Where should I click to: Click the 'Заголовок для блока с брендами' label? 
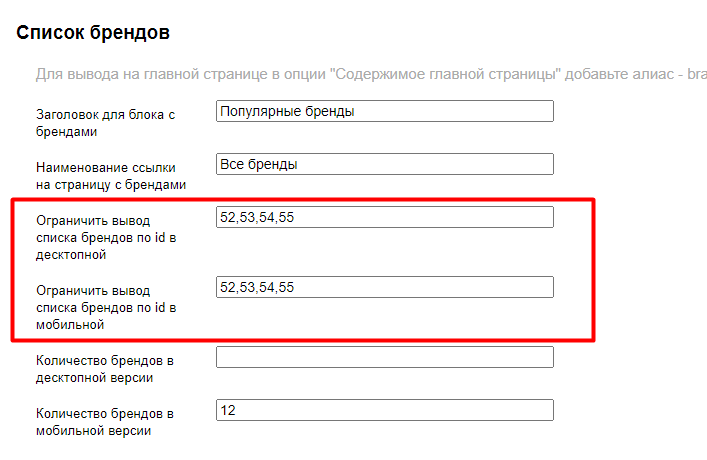[x=105, y=123]
